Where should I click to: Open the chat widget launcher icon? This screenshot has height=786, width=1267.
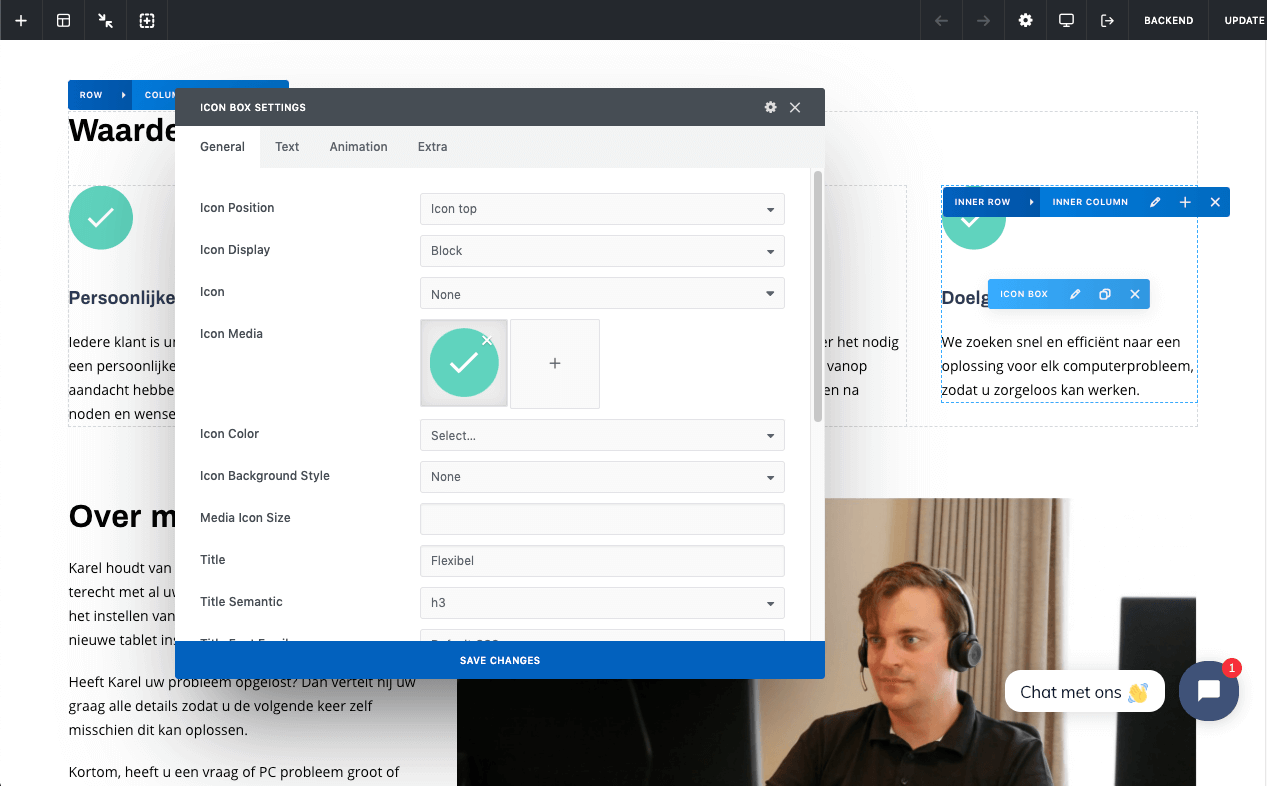coord(1208,691)
